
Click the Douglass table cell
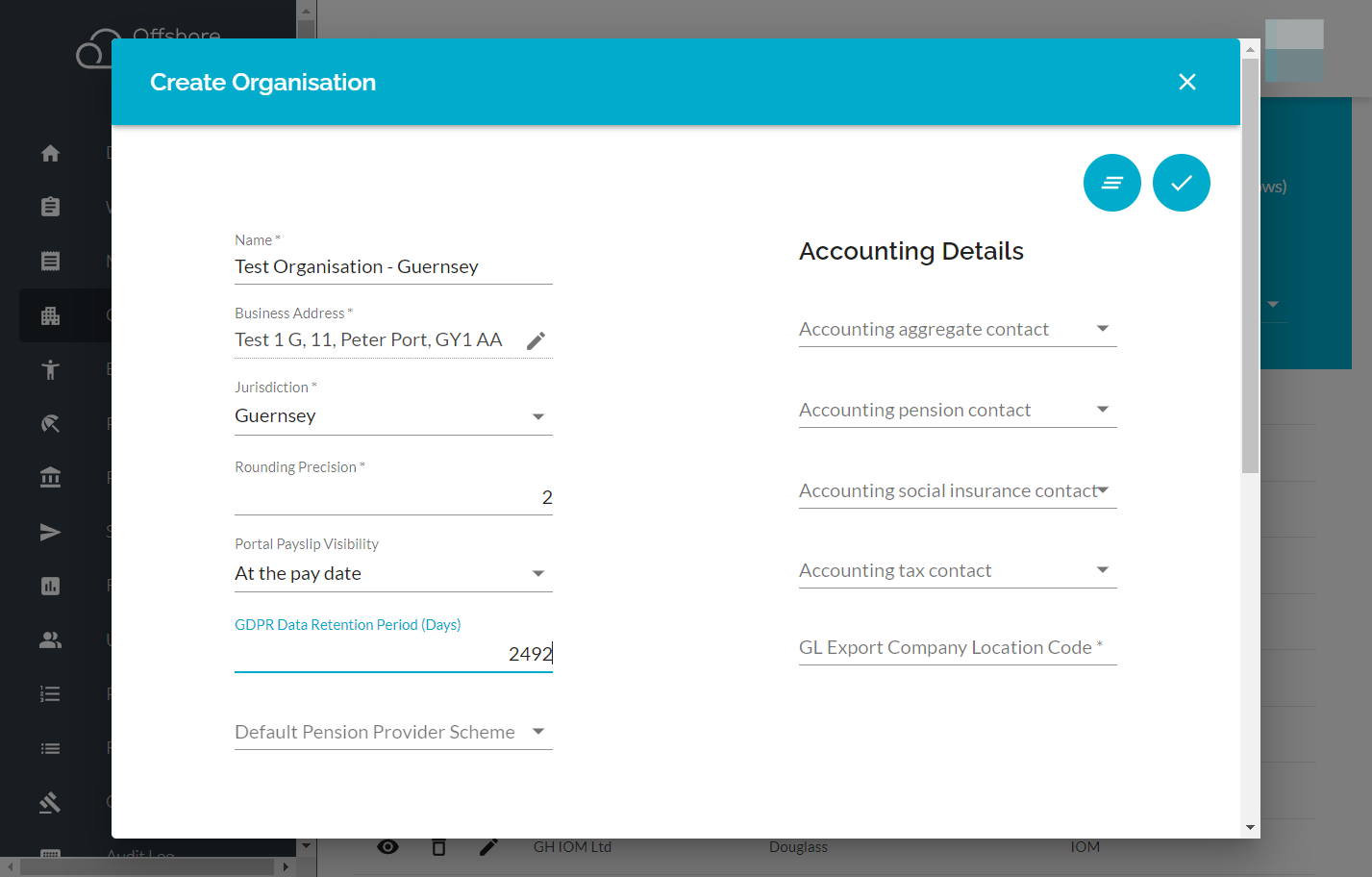[798, 847]
